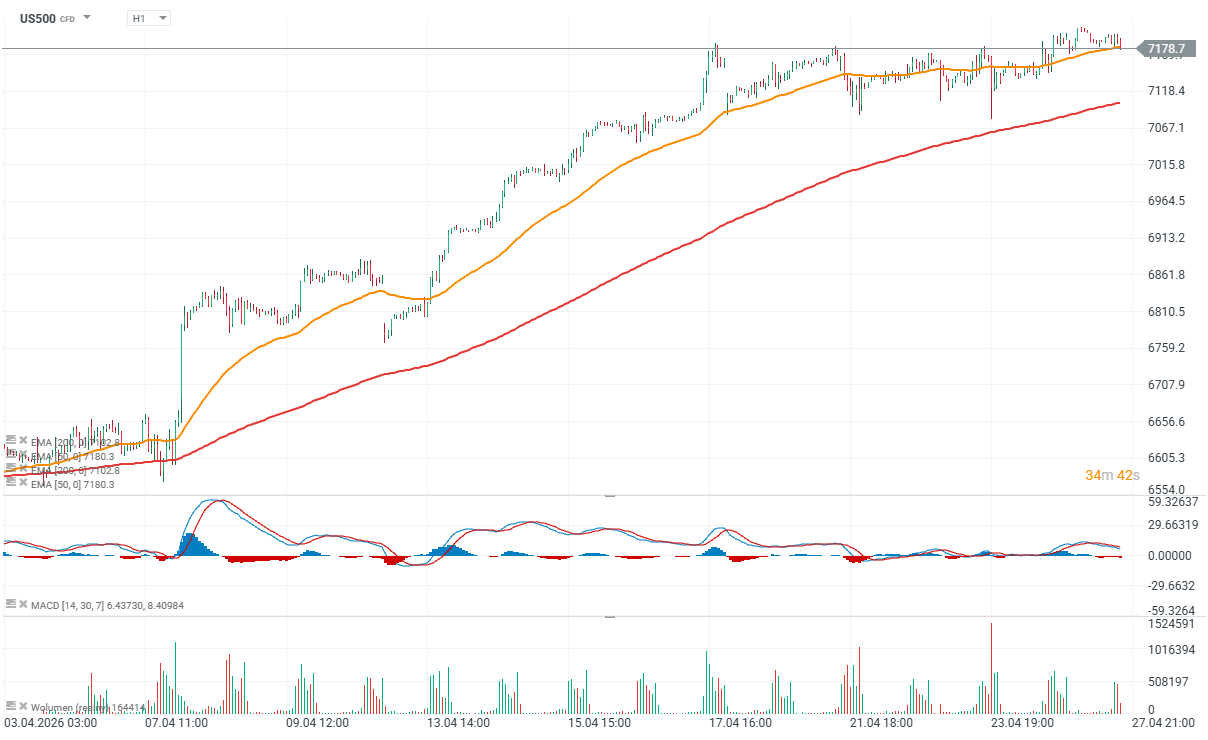The height and width of the screenshot is (740, 1208).
Task: Grab the divider handle above the volume panel
Action: click(x=610, y=617)
